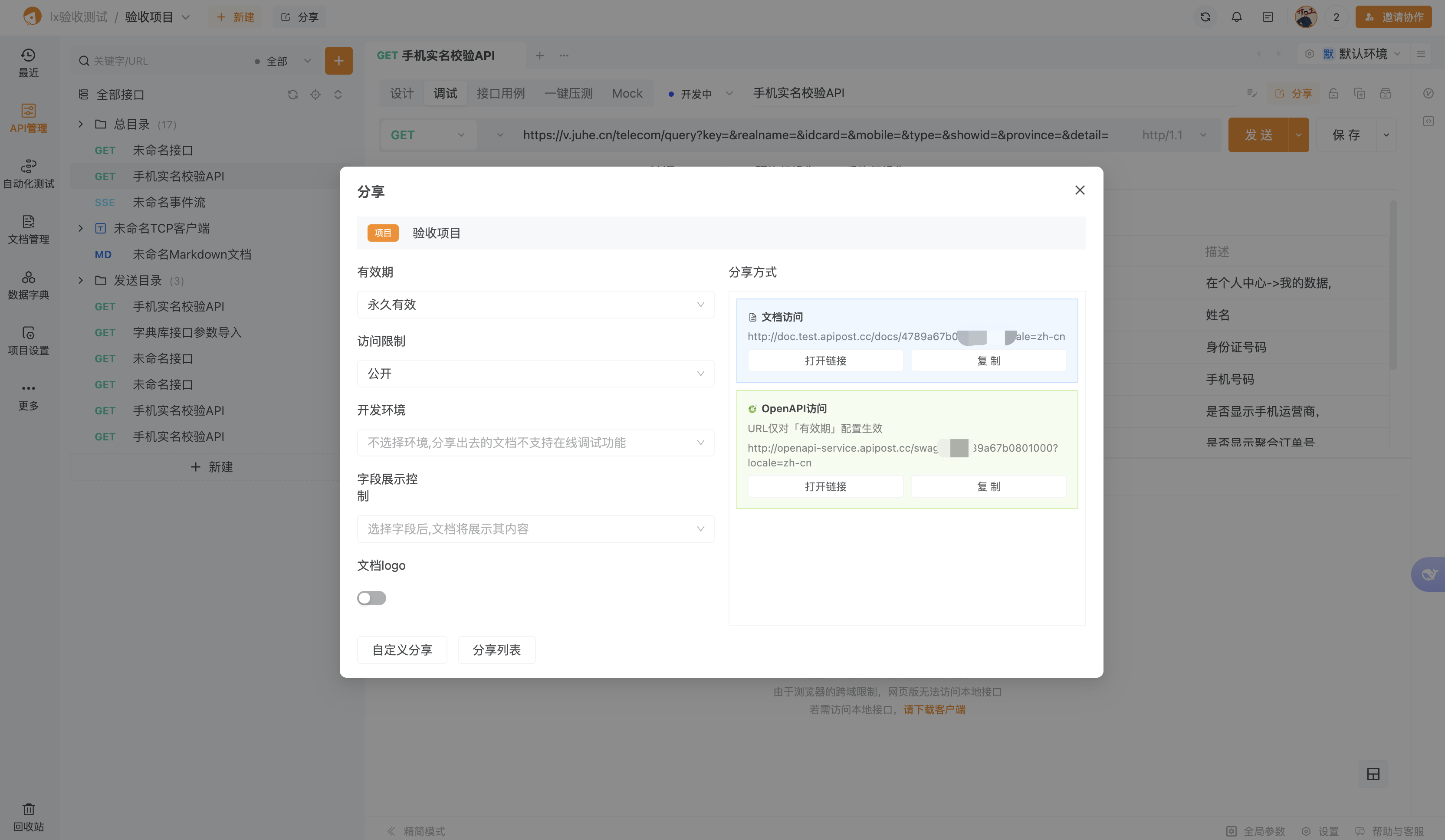
Task: Open the hamburger menu beside environment selector
Action: point(1421,54)
